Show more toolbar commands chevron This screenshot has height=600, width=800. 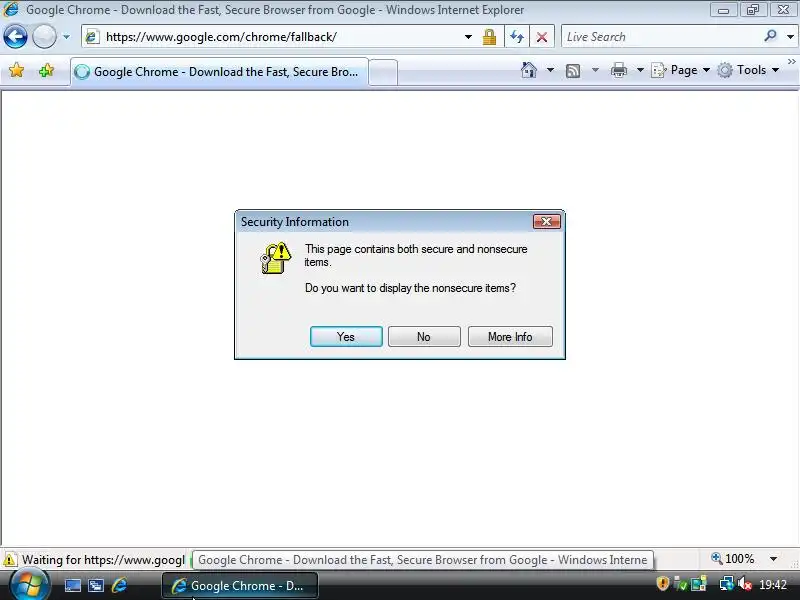pos(791,62)
